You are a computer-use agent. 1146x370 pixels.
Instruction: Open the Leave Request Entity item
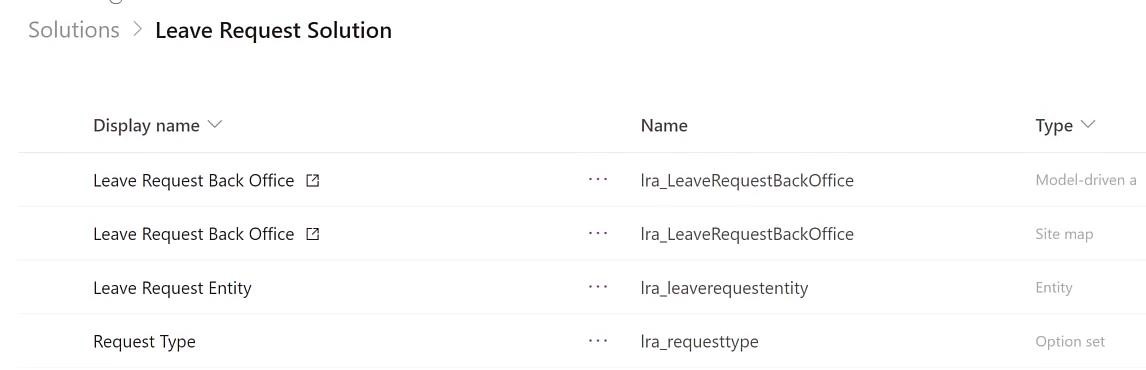(172, 288)
